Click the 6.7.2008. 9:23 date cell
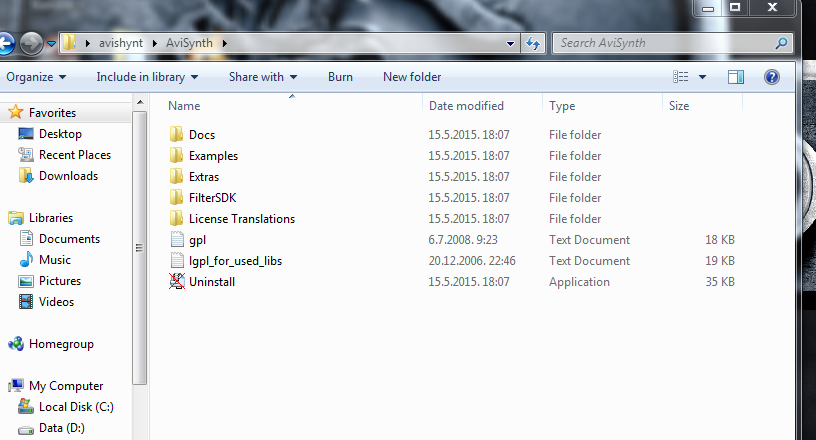This screenshot has width=816, height=440. point(463,240)
